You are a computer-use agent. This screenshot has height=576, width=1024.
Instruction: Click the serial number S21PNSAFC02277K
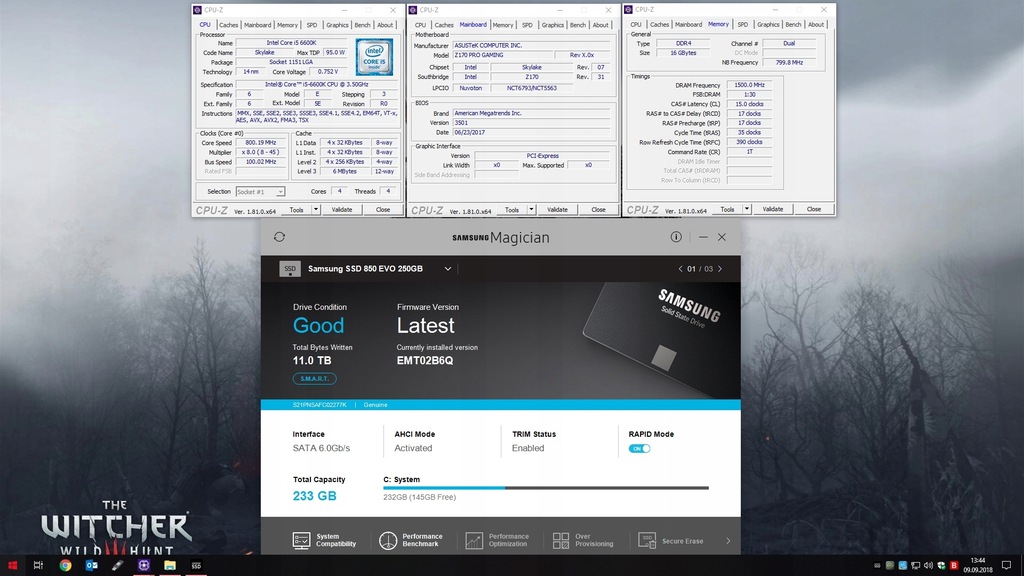point(319,405)
